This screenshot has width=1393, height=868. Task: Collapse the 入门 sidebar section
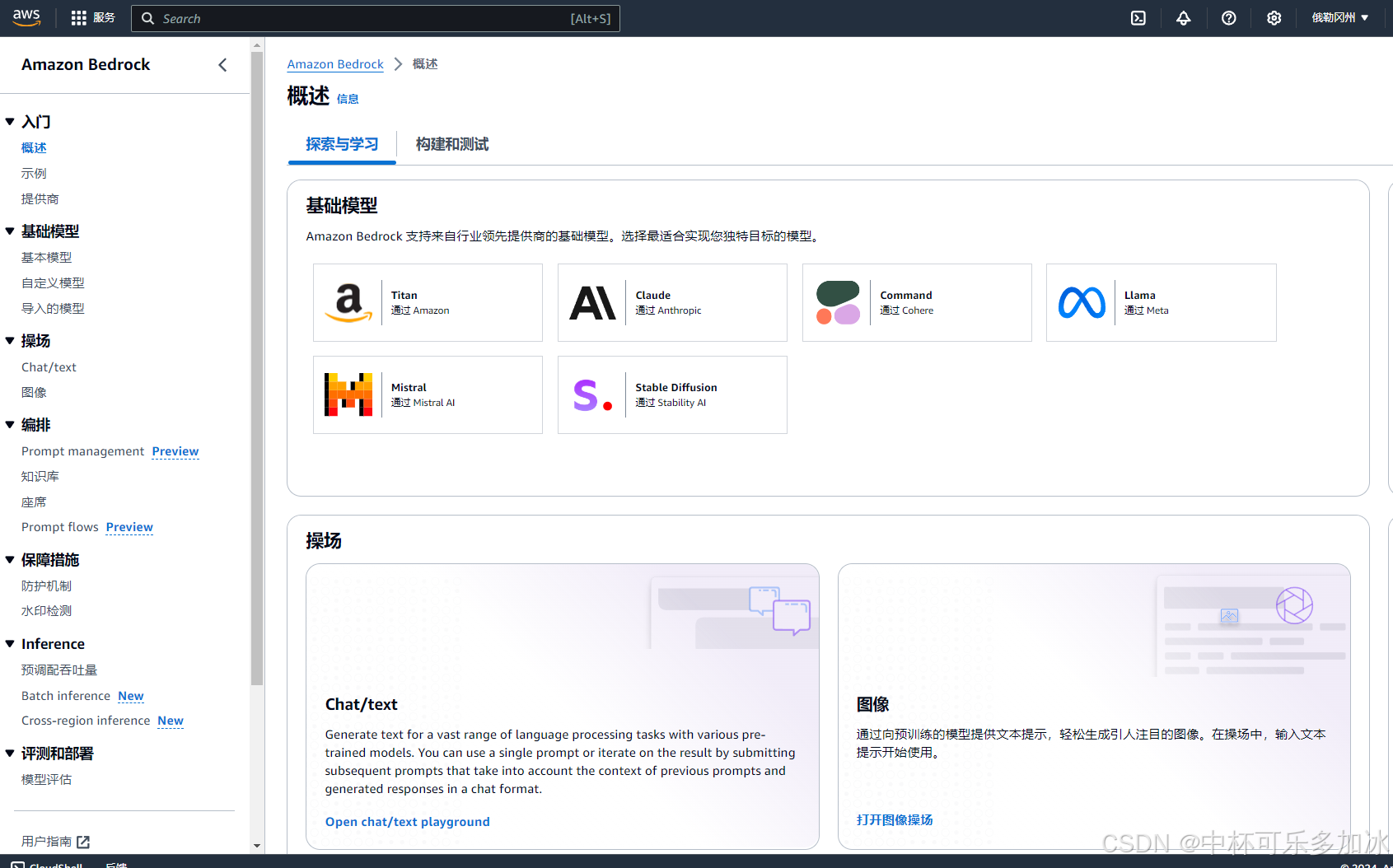(x=10, y=122)
